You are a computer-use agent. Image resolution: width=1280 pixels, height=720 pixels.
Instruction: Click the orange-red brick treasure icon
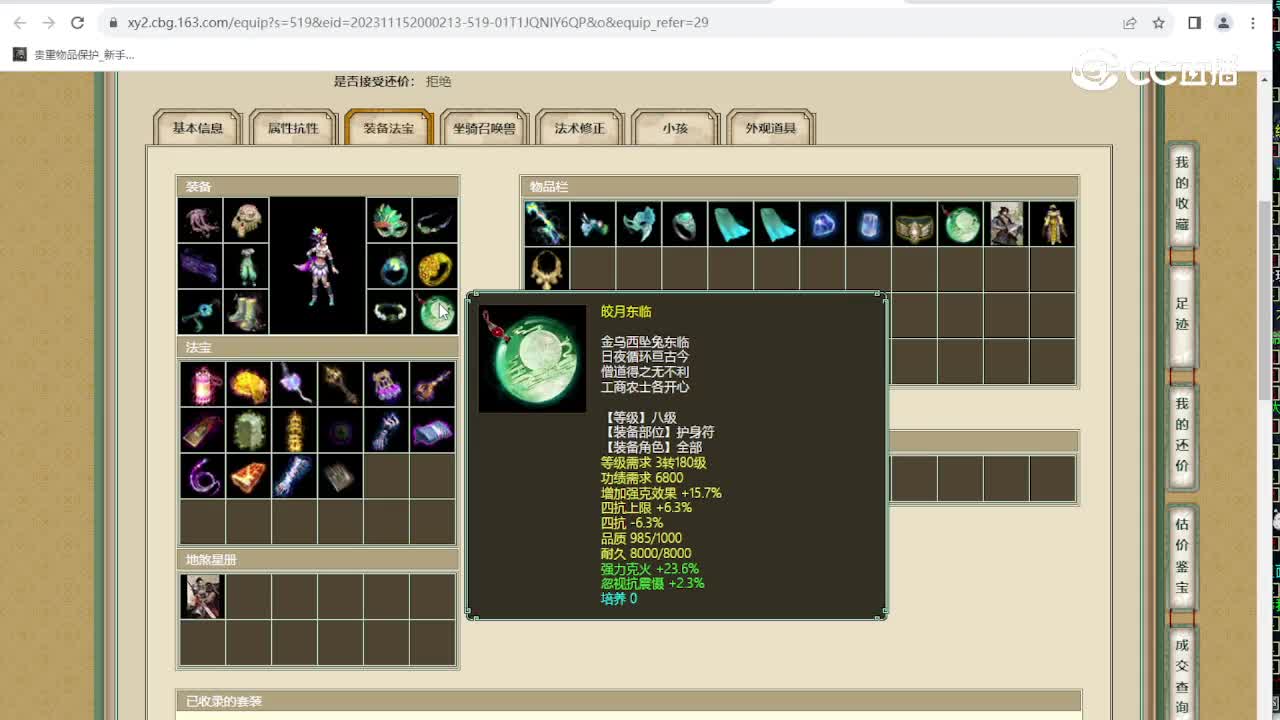coord(248,476)
